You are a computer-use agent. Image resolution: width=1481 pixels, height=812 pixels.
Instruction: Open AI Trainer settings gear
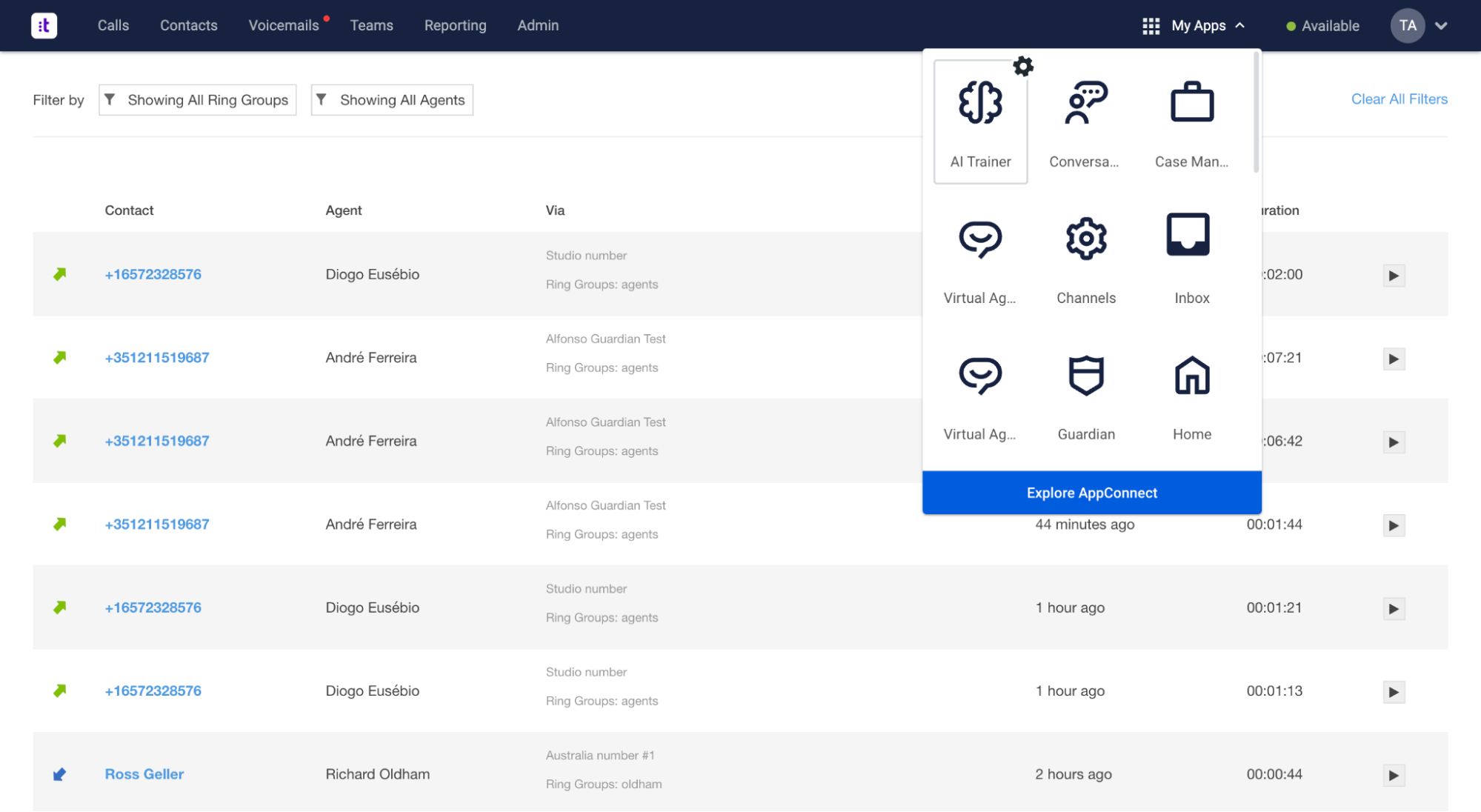1023,67
